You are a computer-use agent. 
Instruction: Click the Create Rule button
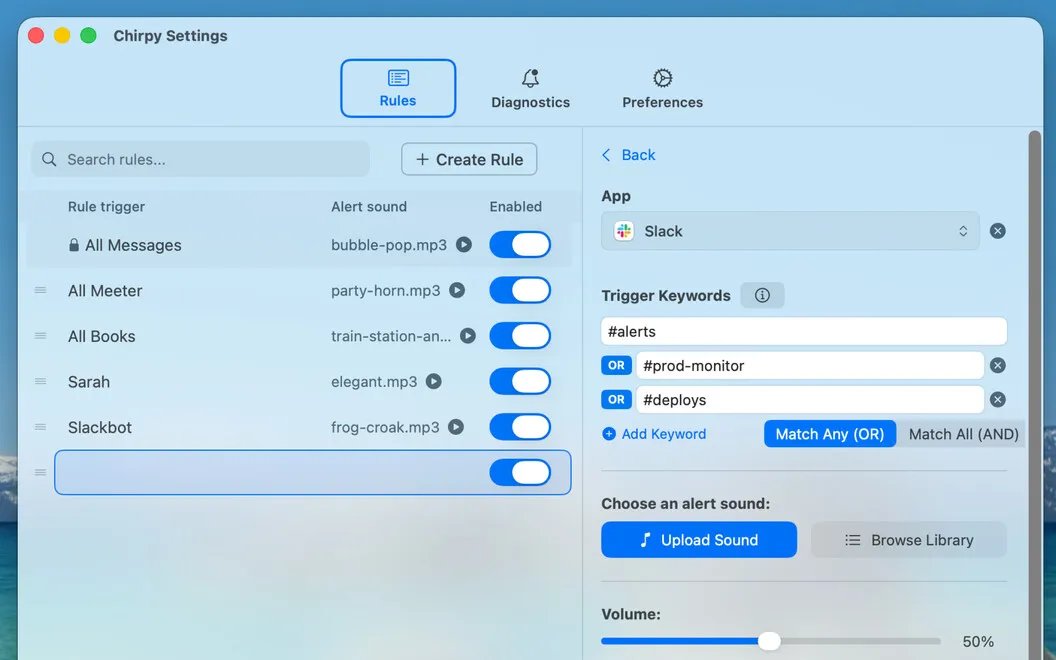(x=469, y=159)
